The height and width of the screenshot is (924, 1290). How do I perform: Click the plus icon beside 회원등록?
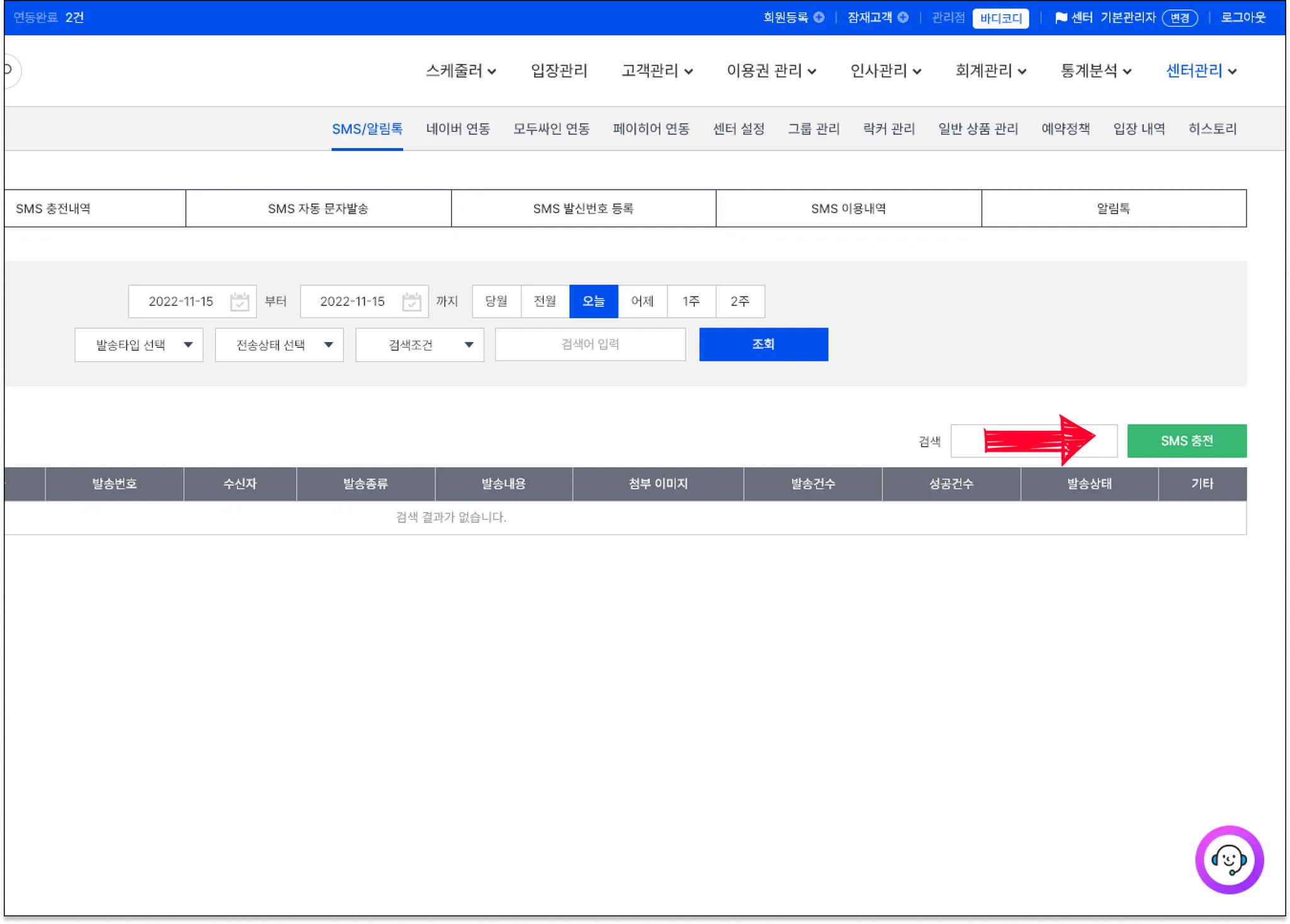(x=819, y=18)
